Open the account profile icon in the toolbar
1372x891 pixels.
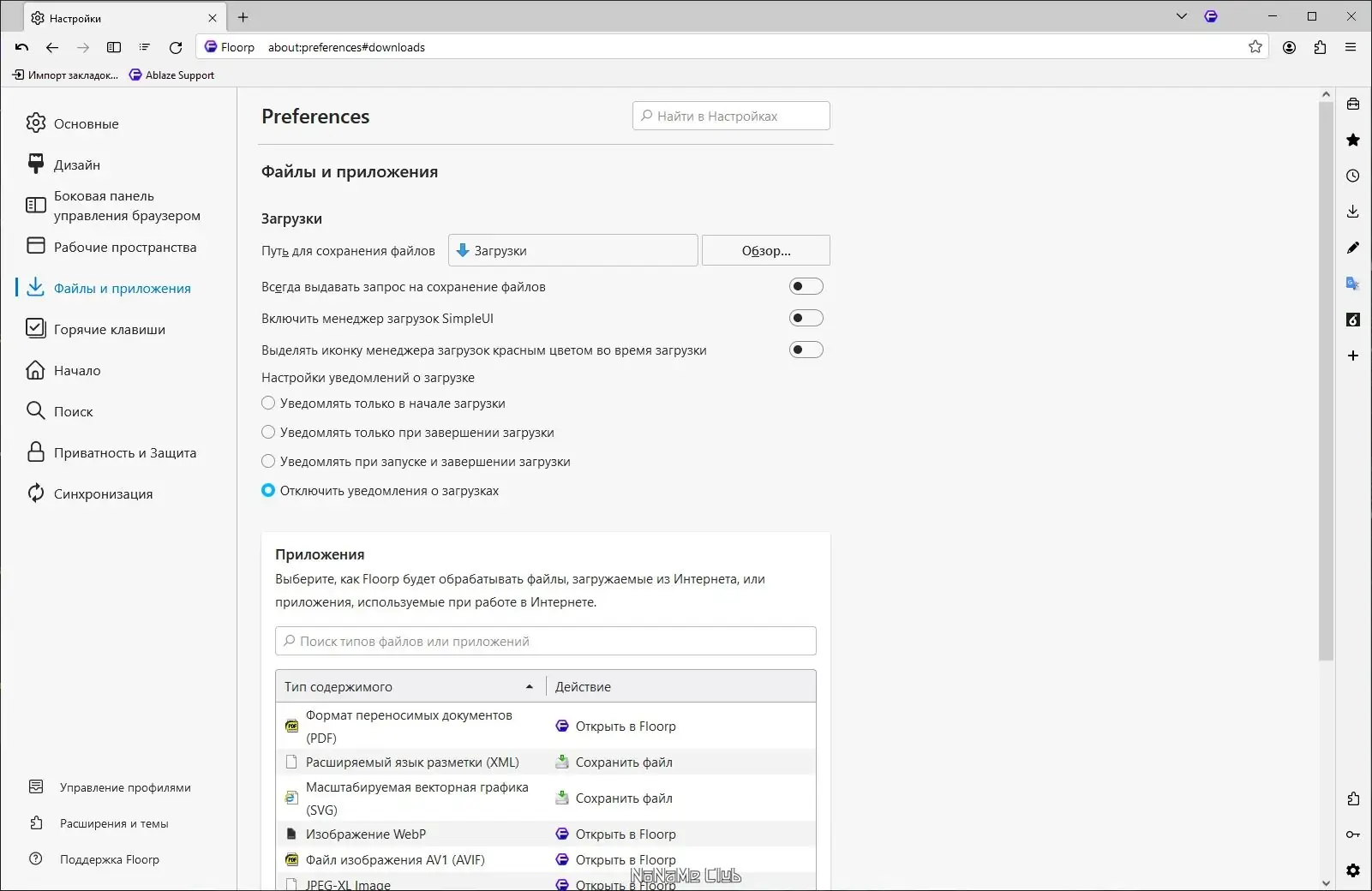click(1289, 48)
